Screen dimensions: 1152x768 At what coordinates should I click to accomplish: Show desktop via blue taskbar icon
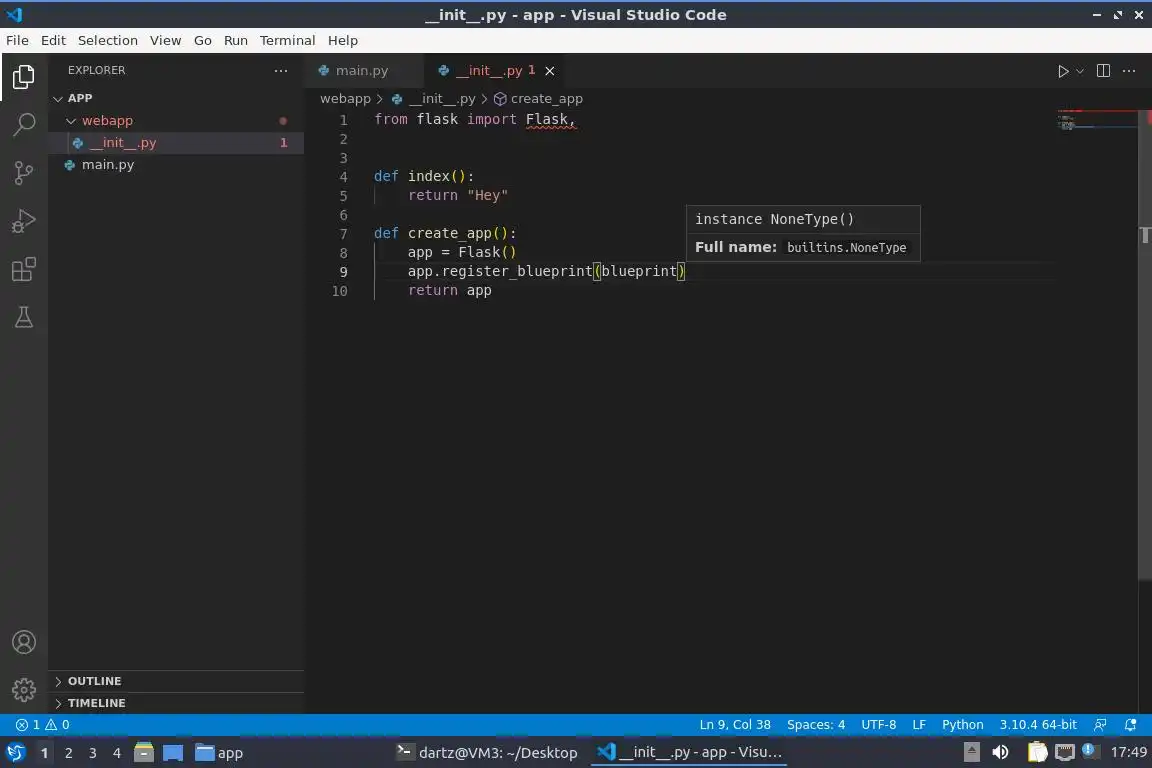coord(173,753)
